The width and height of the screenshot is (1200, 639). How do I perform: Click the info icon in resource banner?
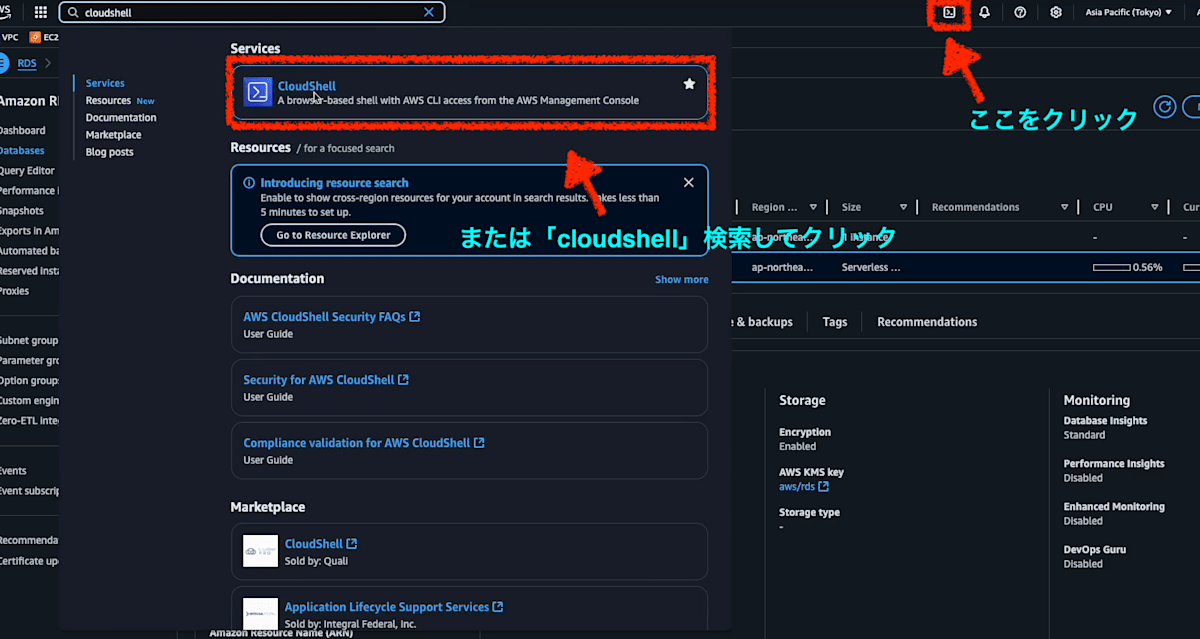(x=248, y=183)
